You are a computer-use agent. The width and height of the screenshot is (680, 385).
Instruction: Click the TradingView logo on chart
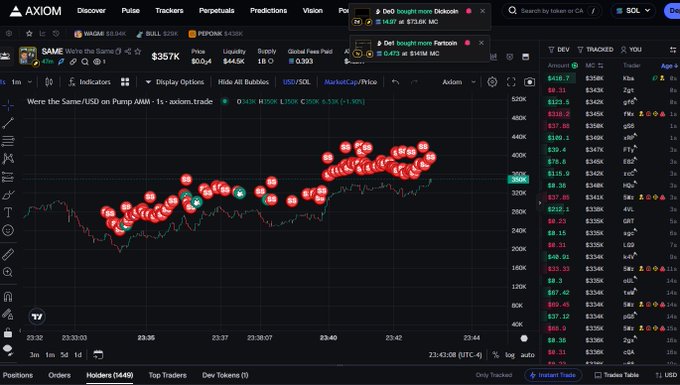point(37,316)
